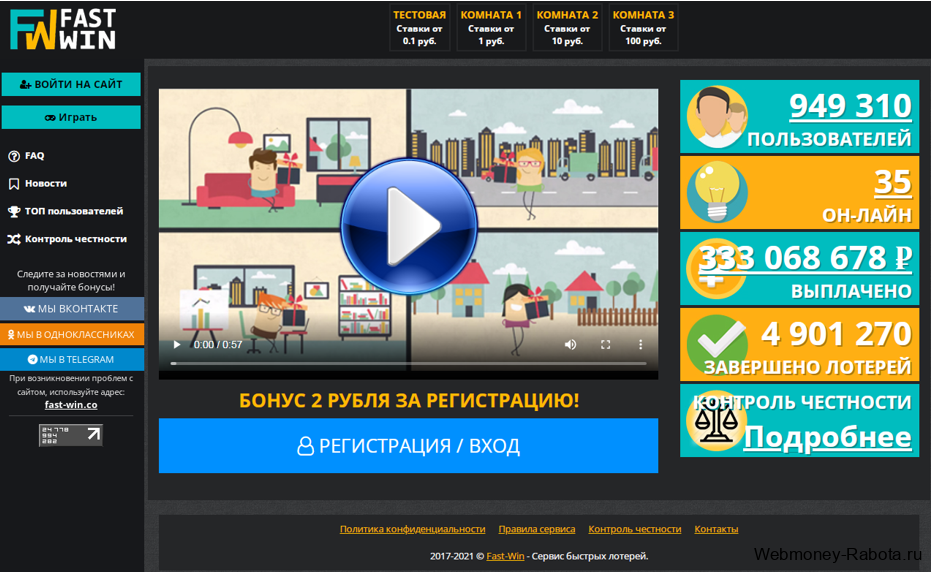931x572 pixels.
Task: Open МЫ В ОДНОКЛАССНИКАХ social button
Action: [71, 334]
